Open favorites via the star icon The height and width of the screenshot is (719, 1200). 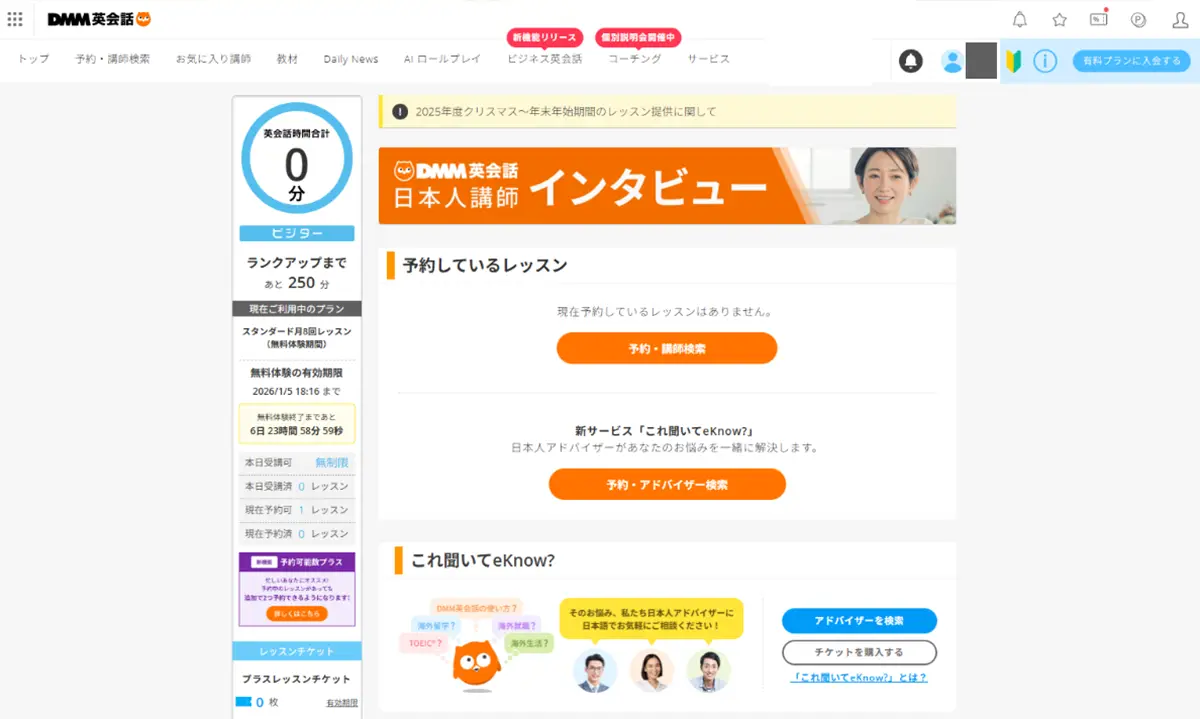pos(1060,19)
